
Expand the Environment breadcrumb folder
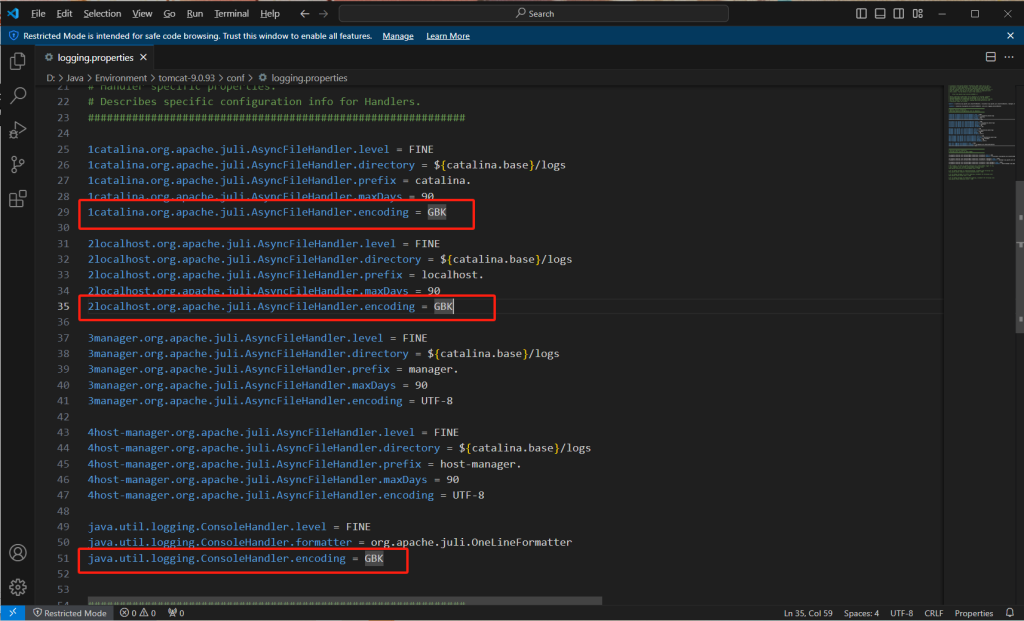(x=121, y=78)
